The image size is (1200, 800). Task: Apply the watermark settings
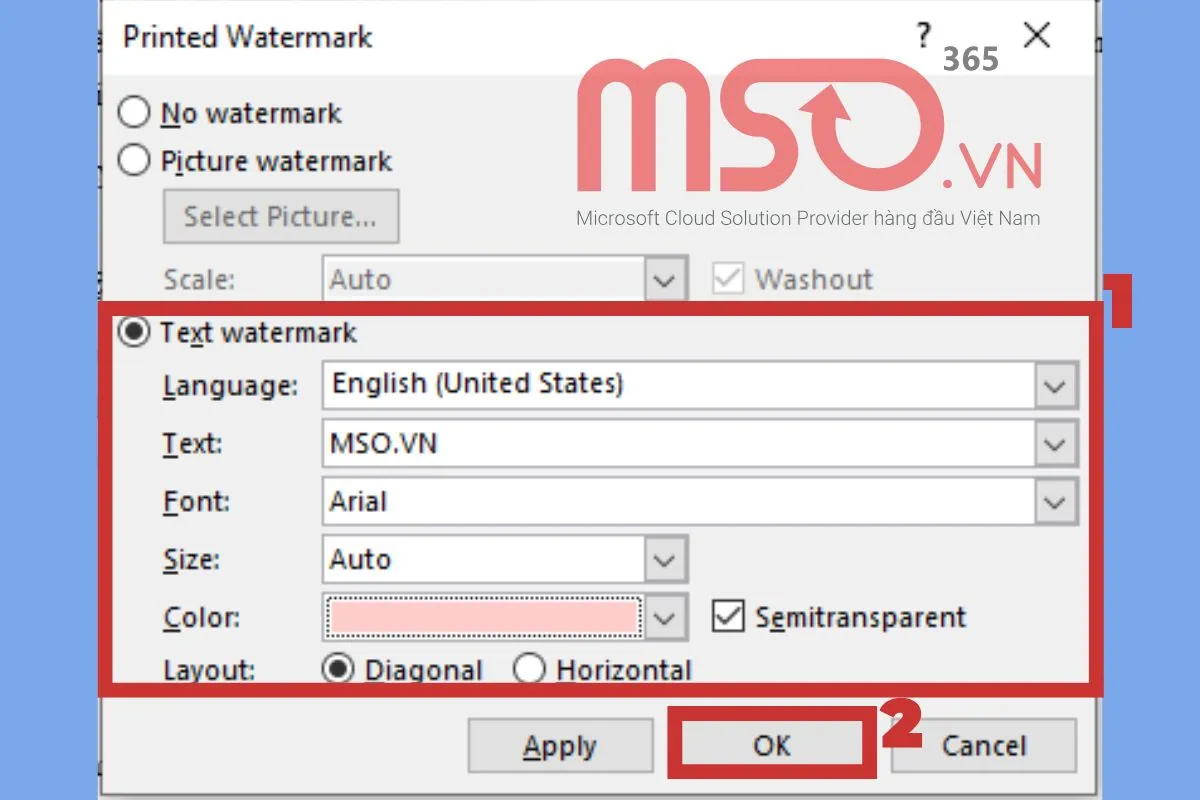pyautogui.click(x=560, y=745)
